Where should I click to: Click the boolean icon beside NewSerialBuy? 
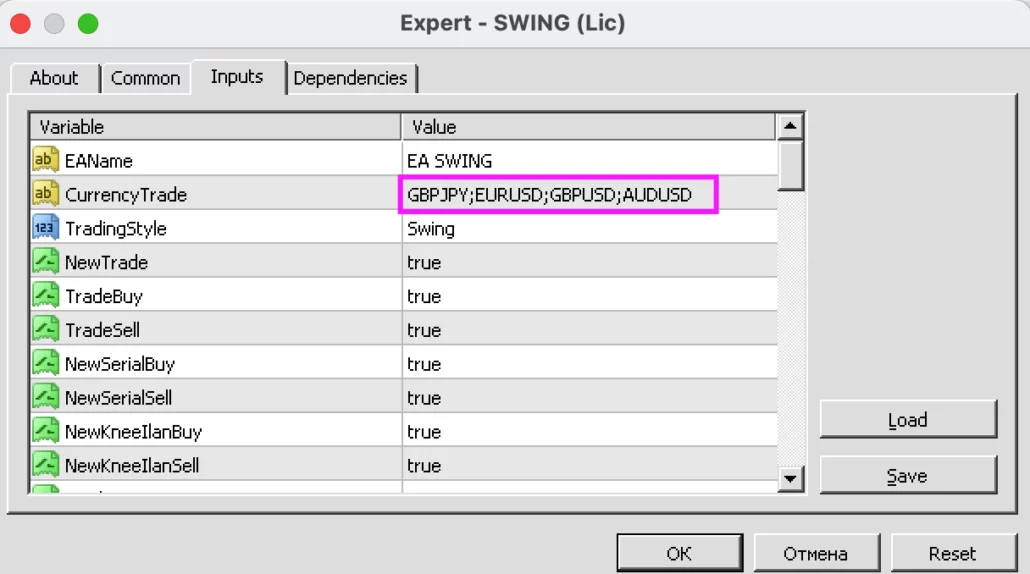pyautogui.click(x=45, y=363)
